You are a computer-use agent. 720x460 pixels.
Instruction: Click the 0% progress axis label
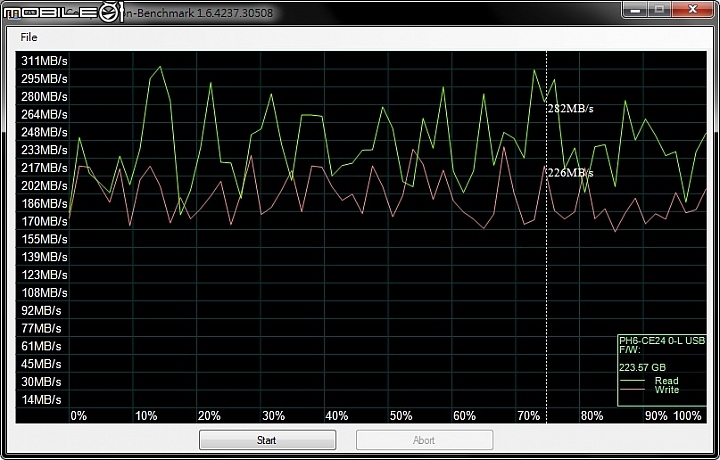click(x=79, y=416)
